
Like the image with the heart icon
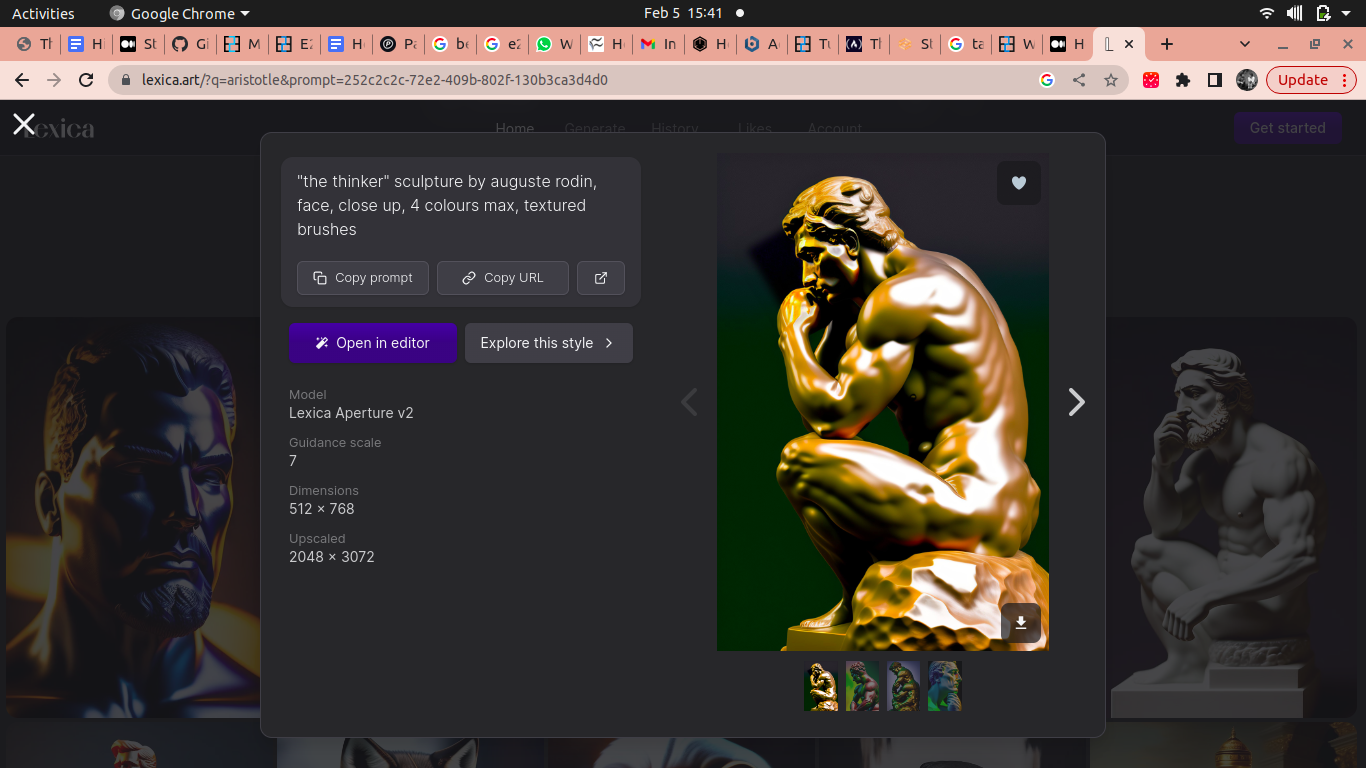(x=1019, y=183)
